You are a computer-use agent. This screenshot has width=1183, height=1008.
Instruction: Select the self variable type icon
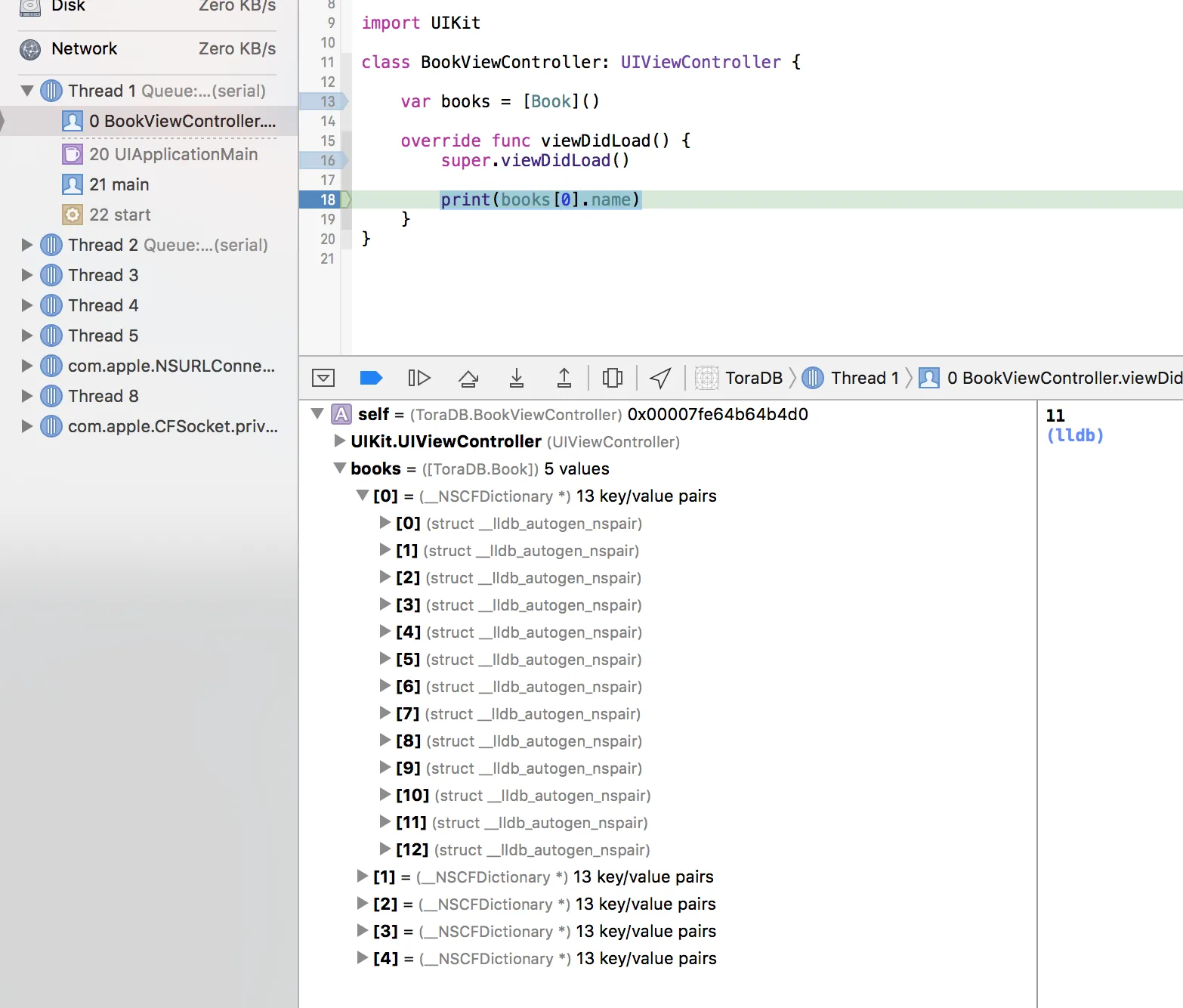[x=341, y=414]
